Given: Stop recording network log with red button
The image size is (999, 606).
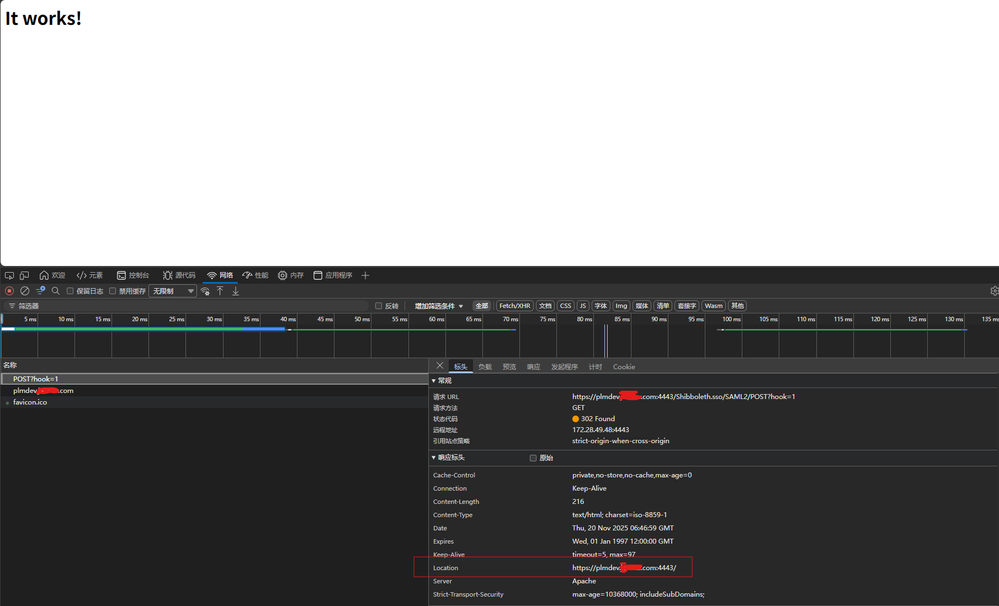Looking at the screenshot, I should 9,291.
